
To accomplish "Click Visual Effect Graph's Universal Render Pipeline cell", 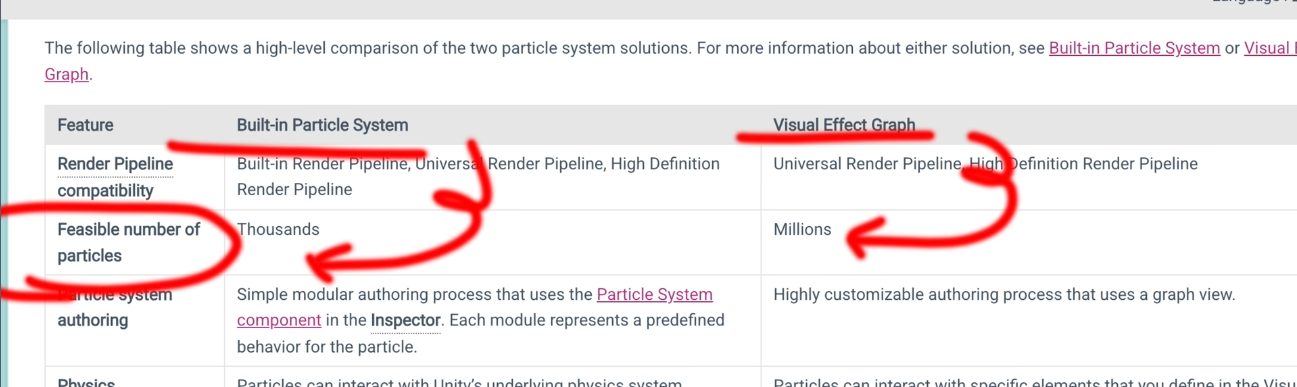I will click(985, 164).
